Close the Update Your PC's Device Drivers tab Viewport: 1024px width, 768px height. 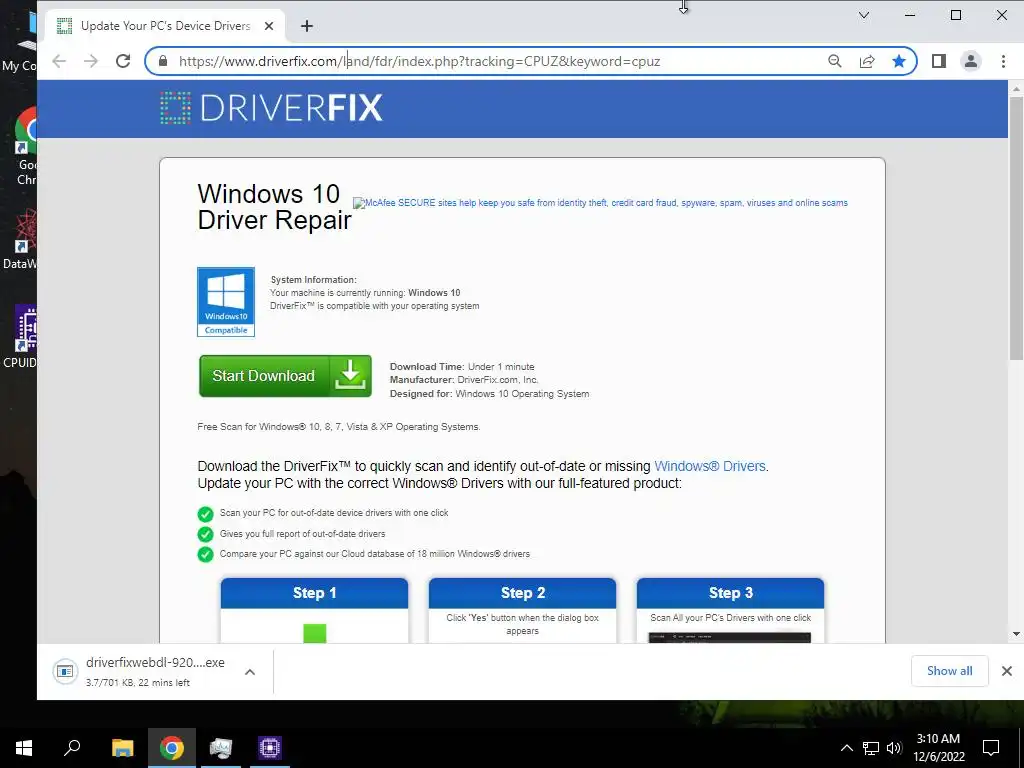click(269, 26)
